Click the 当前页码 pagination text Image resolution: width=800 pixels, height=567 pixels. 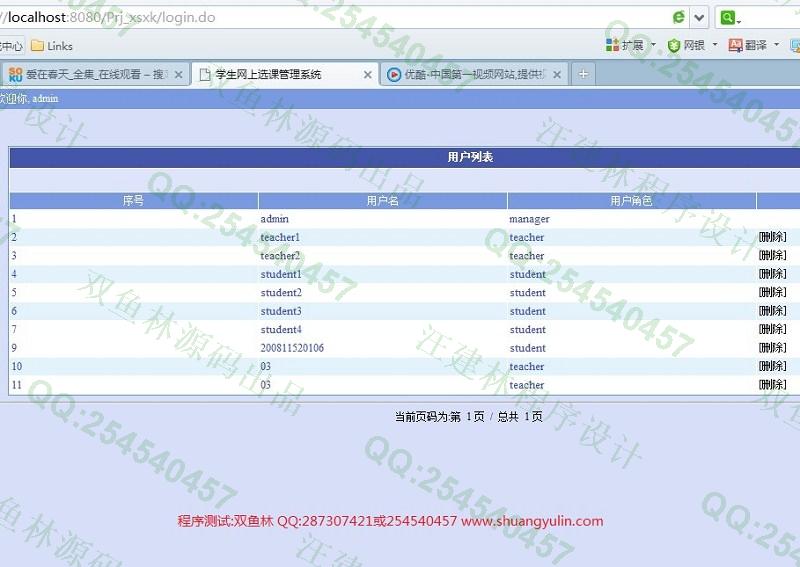[x=468, y=416]
